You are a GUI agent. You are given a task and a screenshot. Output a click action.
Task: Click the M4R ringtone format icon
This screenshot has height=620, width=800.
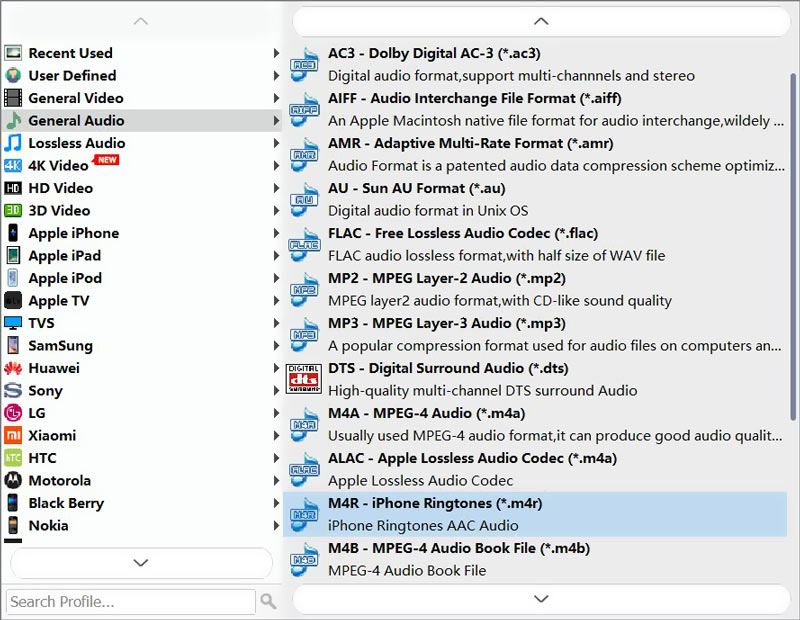(x=304, y=514)
